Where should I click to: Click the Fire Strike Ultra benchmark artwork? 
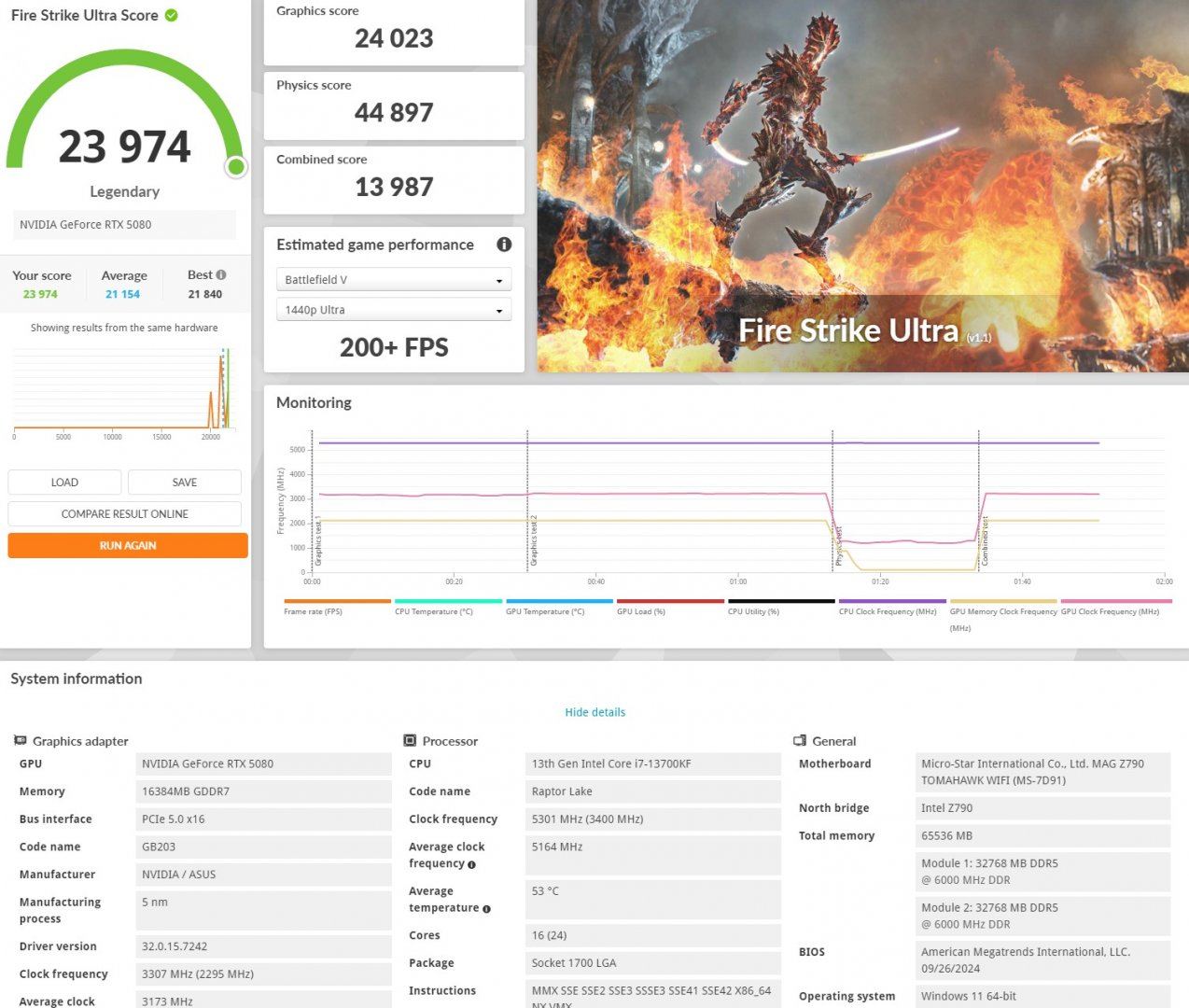(863, 186)
